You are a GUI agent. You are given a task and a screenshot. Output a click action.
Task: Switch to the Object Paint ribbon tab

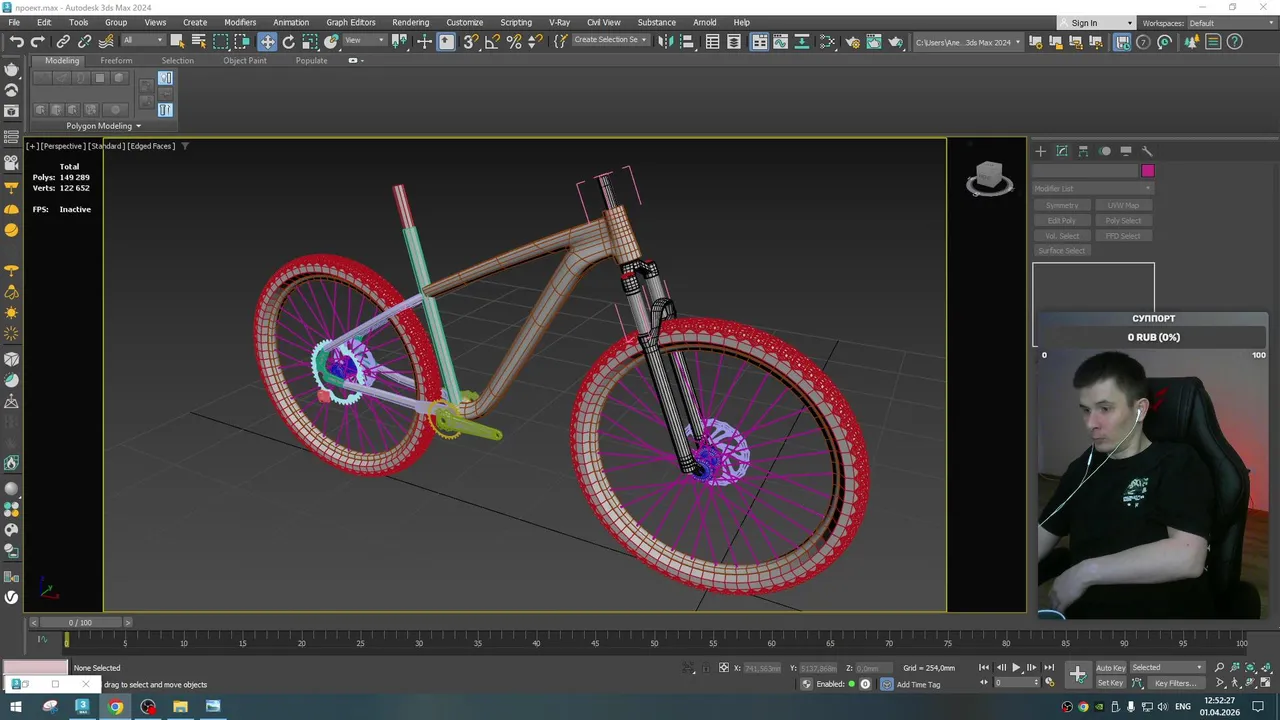[245, 61]
